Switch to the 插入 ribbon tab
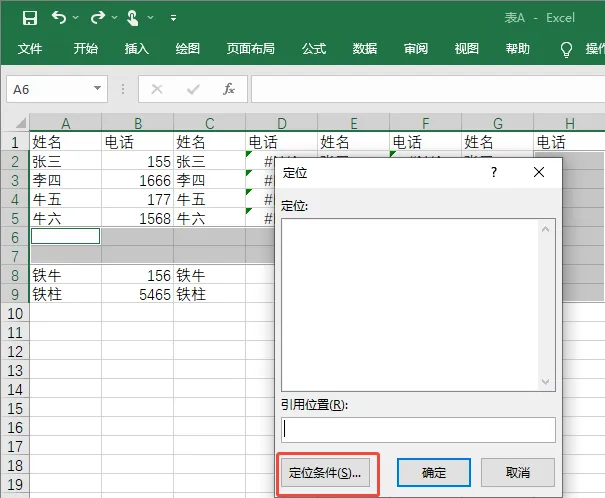The image size is (605, 498). click(x=137, y=49)
